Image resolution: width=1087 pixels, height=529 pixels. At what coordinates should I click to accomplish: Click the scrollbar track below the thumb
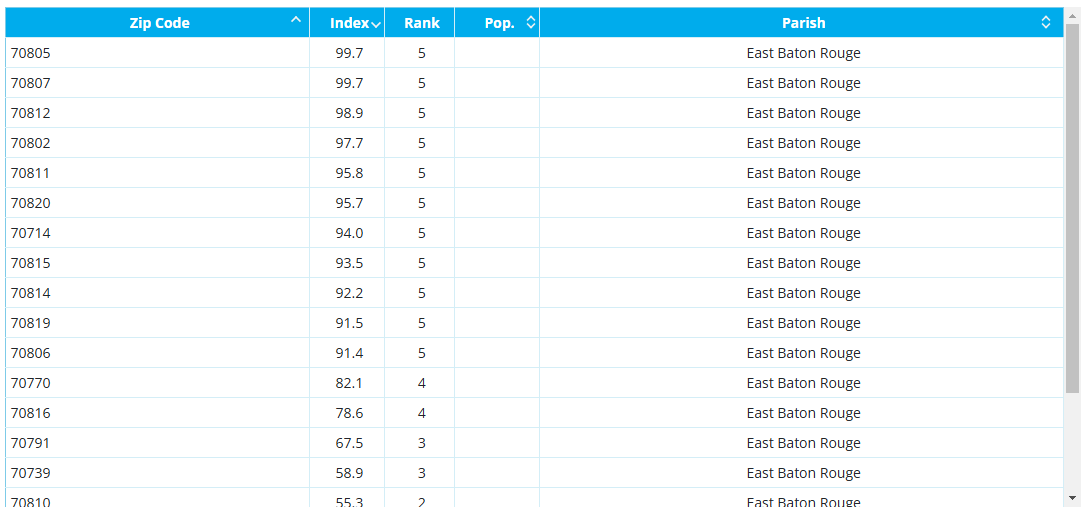point(1072,442)
